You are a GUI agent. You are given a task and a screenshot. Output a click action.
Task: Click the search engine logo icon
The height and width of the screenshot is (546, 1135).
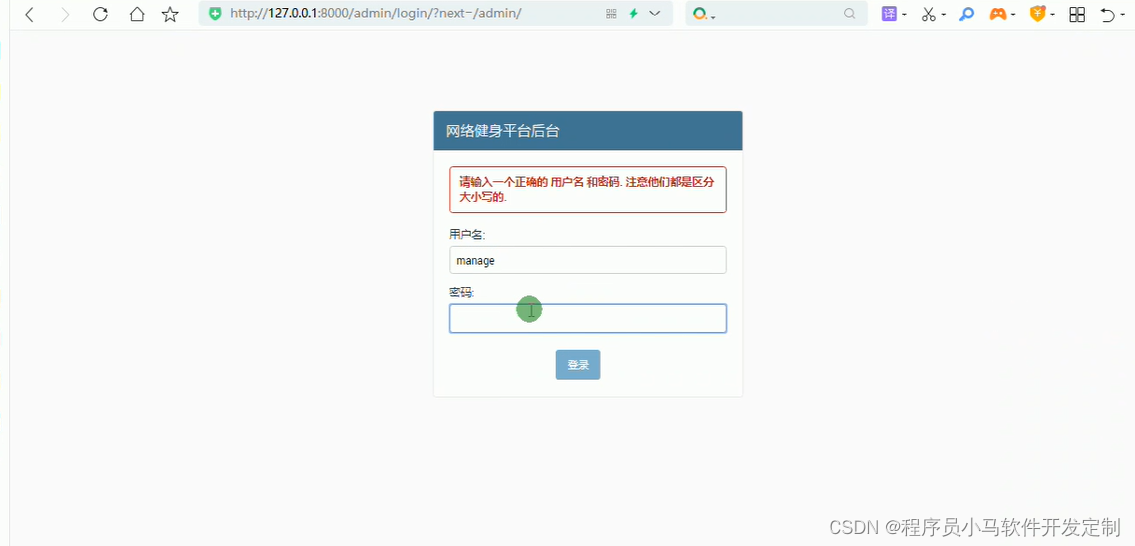click(700, 14)
